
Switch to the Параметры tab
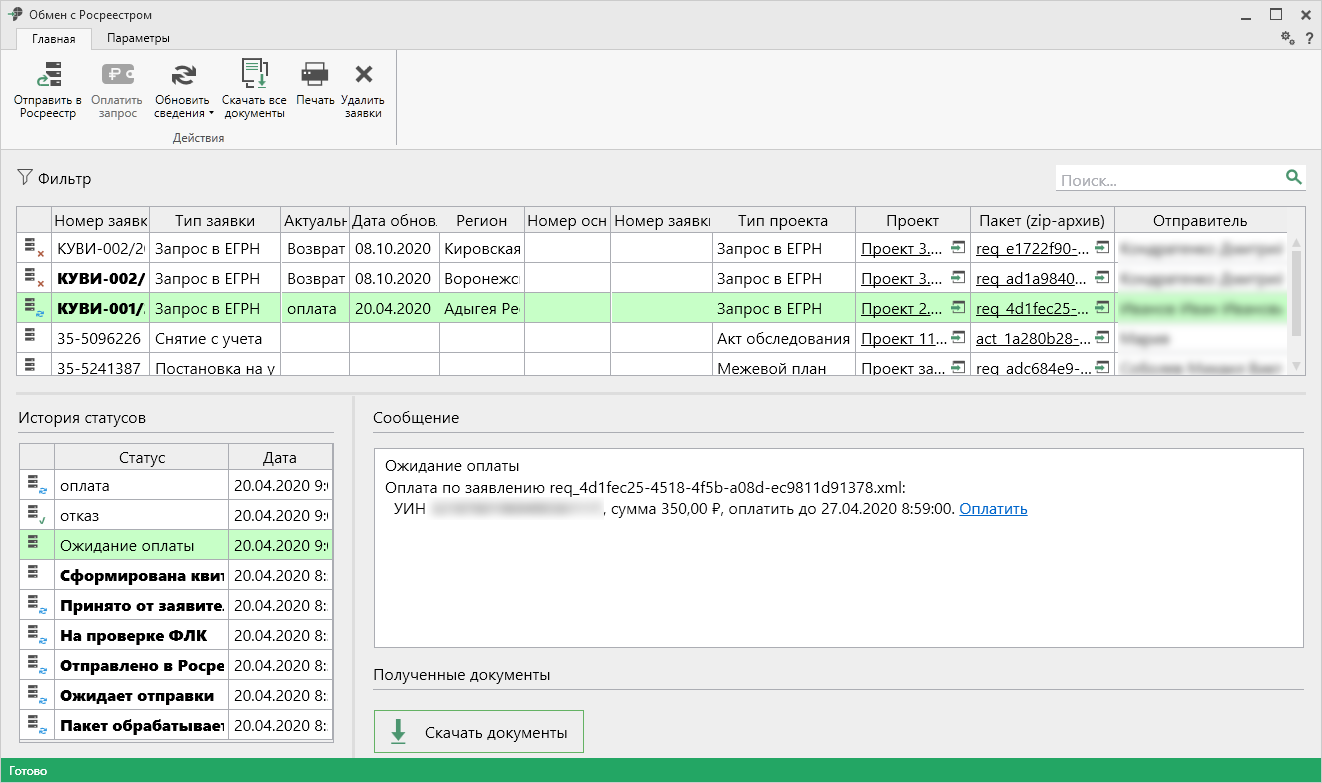(138, 38)
